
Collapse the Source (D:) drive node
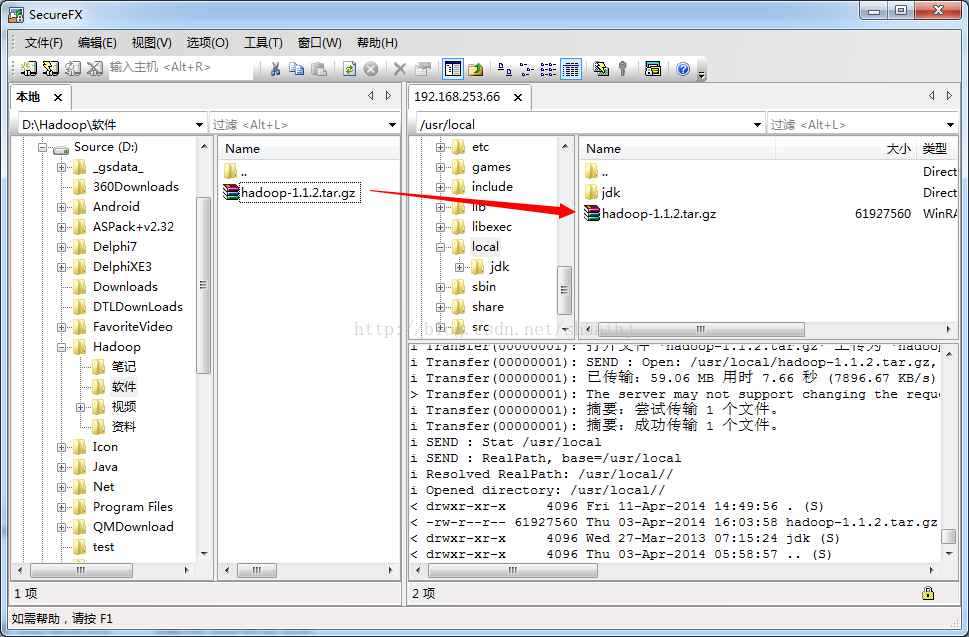42,147
